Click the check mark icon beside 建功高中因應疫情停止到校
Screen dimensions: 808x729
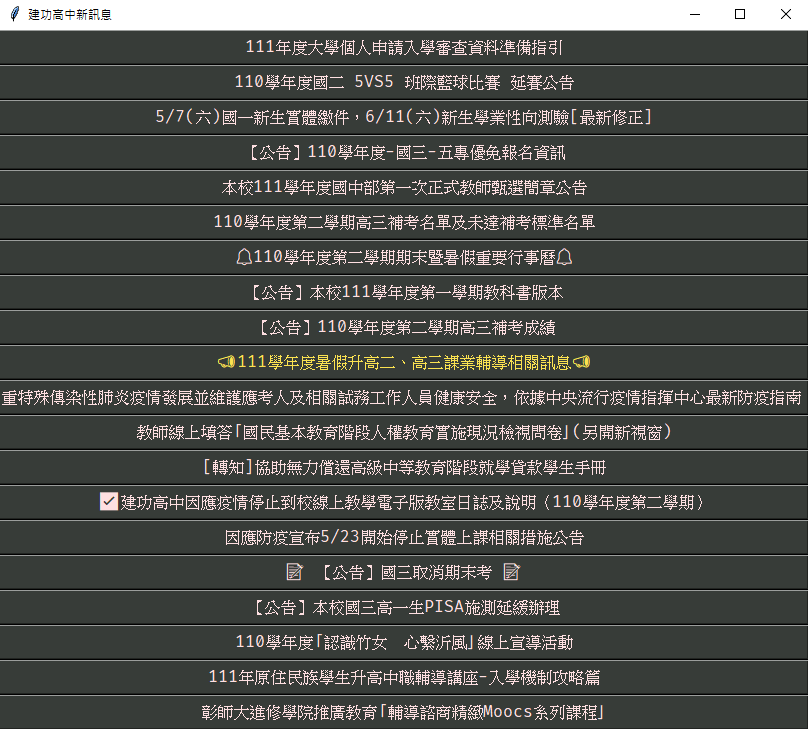[x=109, y=501]
